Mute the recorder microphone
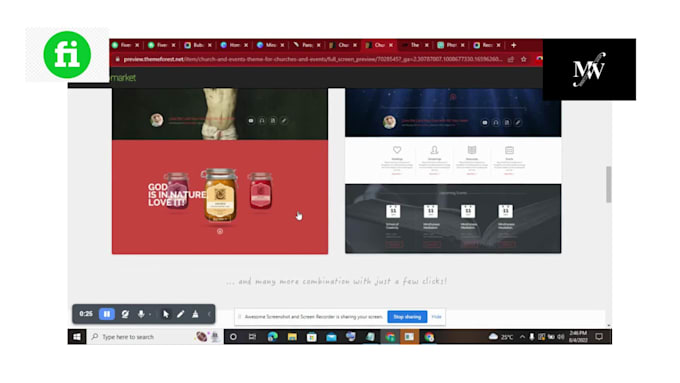Image resolution: width=680 pixels, height=383 pixels. (x=141, y=314)
